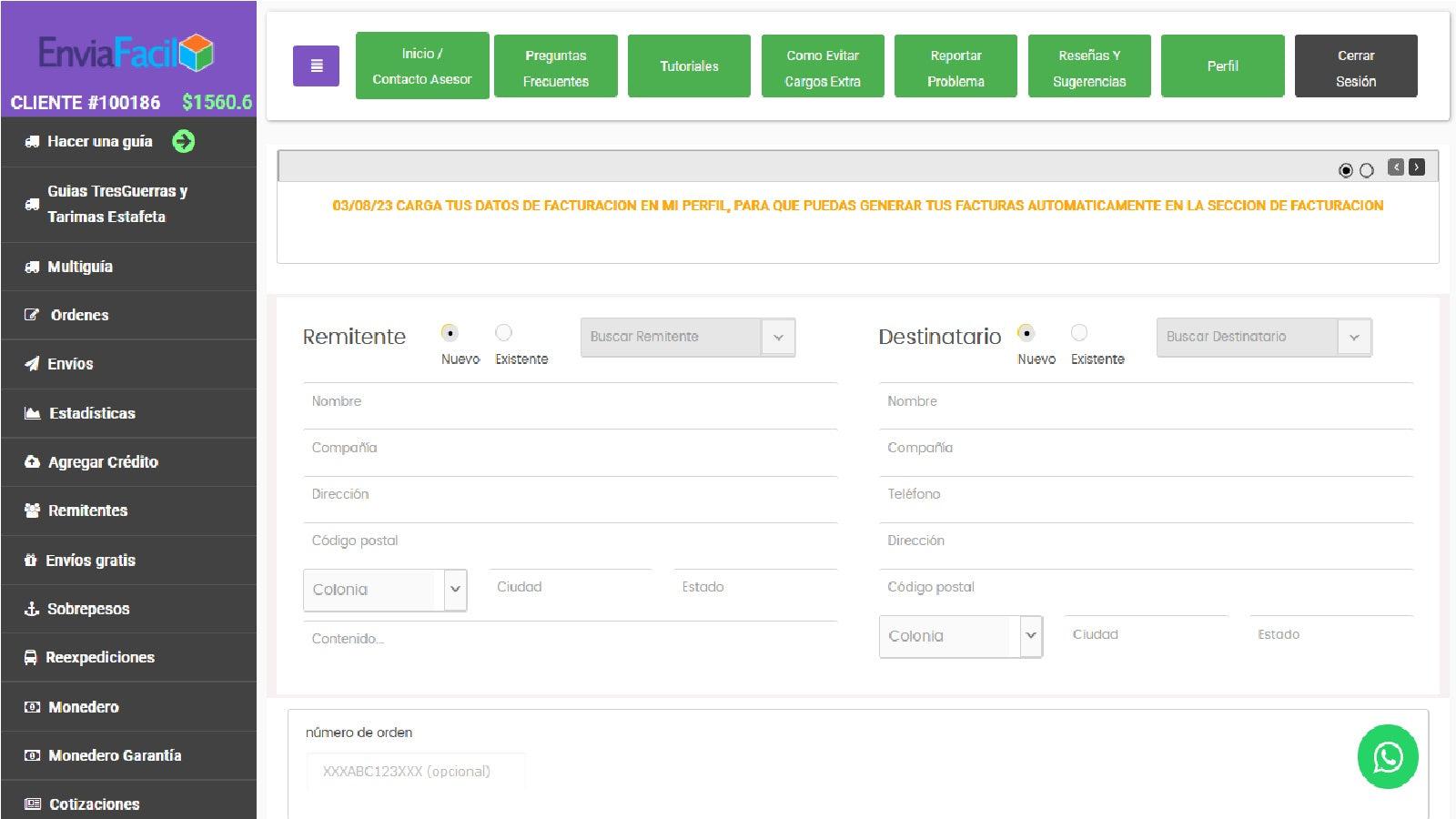Click Reseñas Y Sugerencias button
The height and width of the screenshot is (819, 1456).
tap(1089, 66)
